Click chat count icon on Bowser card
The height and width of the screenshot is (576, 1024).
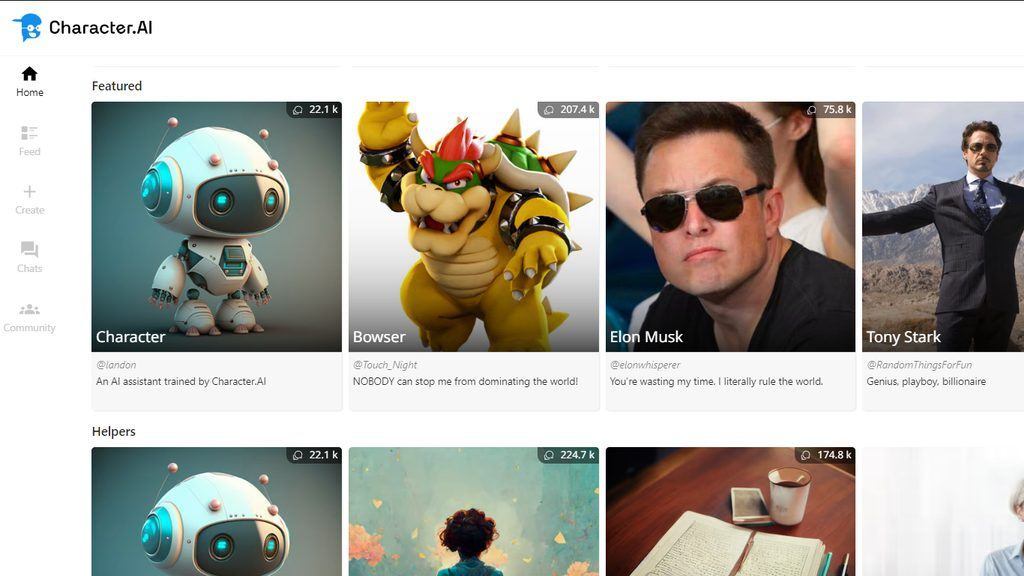[549, 110]
